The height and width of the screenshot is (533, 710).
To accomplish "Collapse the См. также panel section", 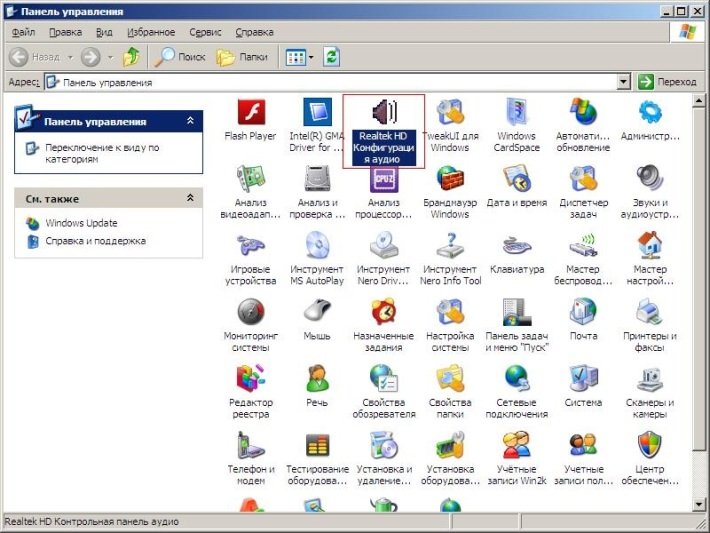I will click(190, 199).
